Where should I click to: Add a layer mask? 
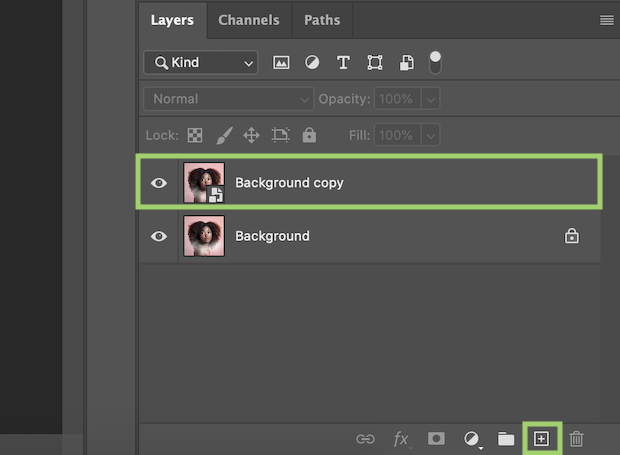point(436,438)
